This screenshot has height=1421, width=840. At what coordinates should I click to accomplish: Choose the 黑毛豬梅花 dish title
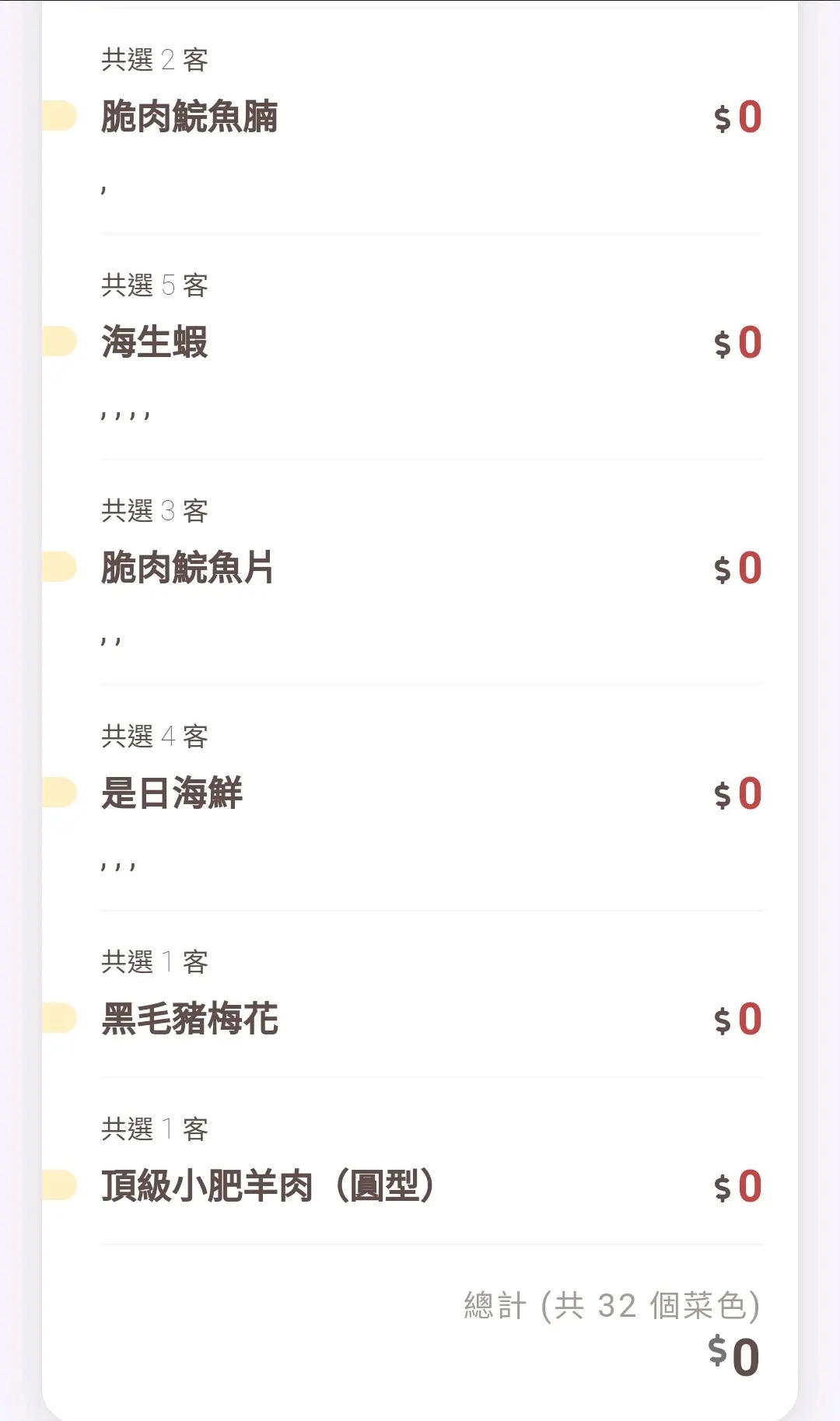(x=189, y=1019)
